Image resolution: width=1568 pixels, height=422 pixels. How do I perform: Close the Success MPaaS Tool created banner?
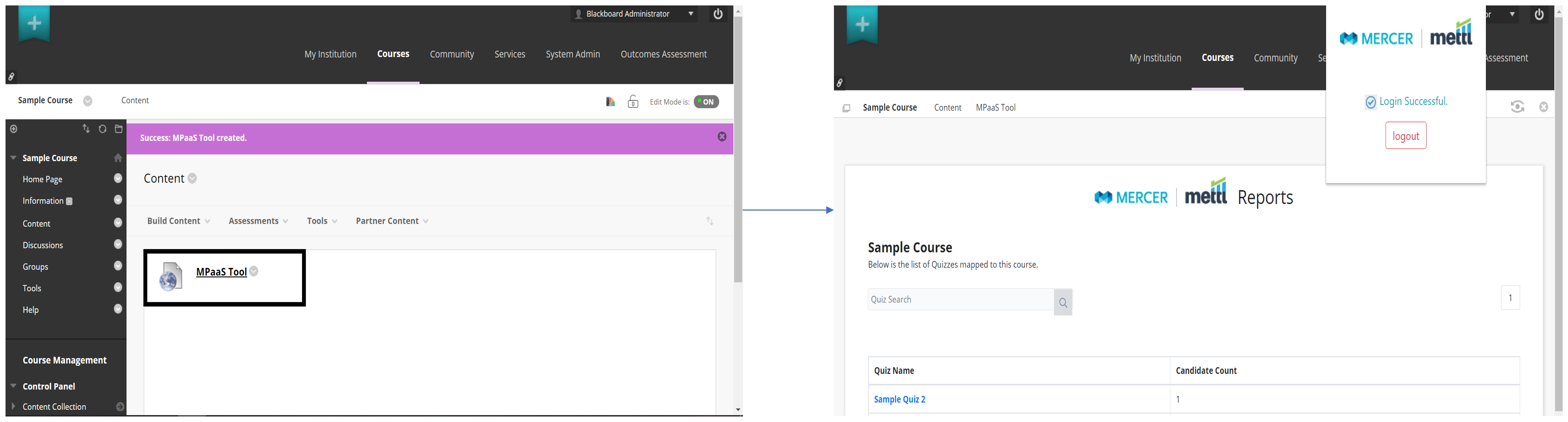pyautogui.click(x=722, y=137)
